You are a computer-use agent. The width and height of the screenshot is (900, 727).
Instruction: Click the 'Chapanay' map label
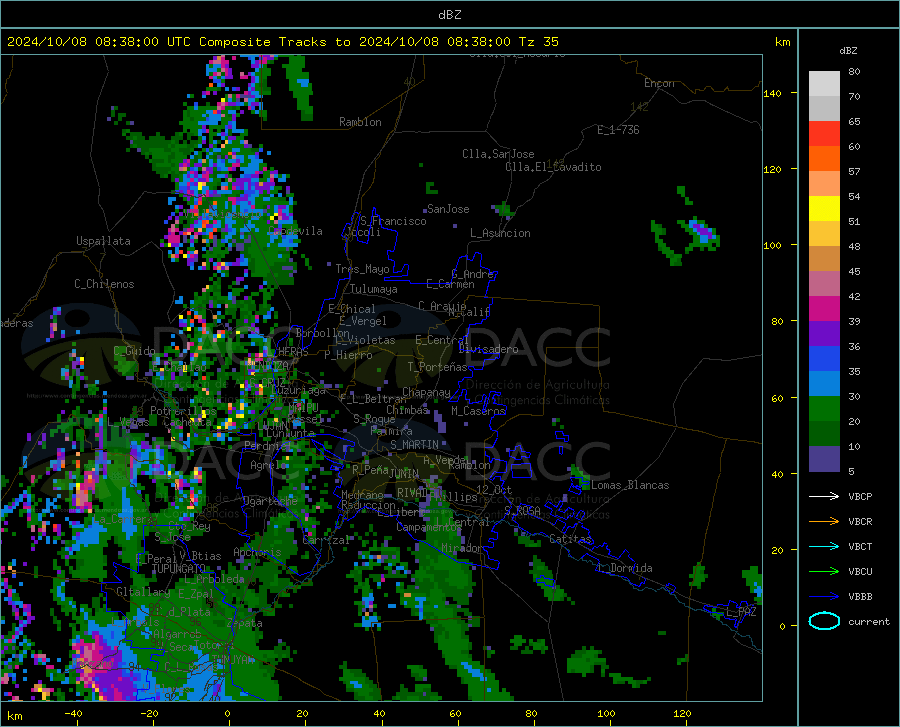click(x=426, y=392)
